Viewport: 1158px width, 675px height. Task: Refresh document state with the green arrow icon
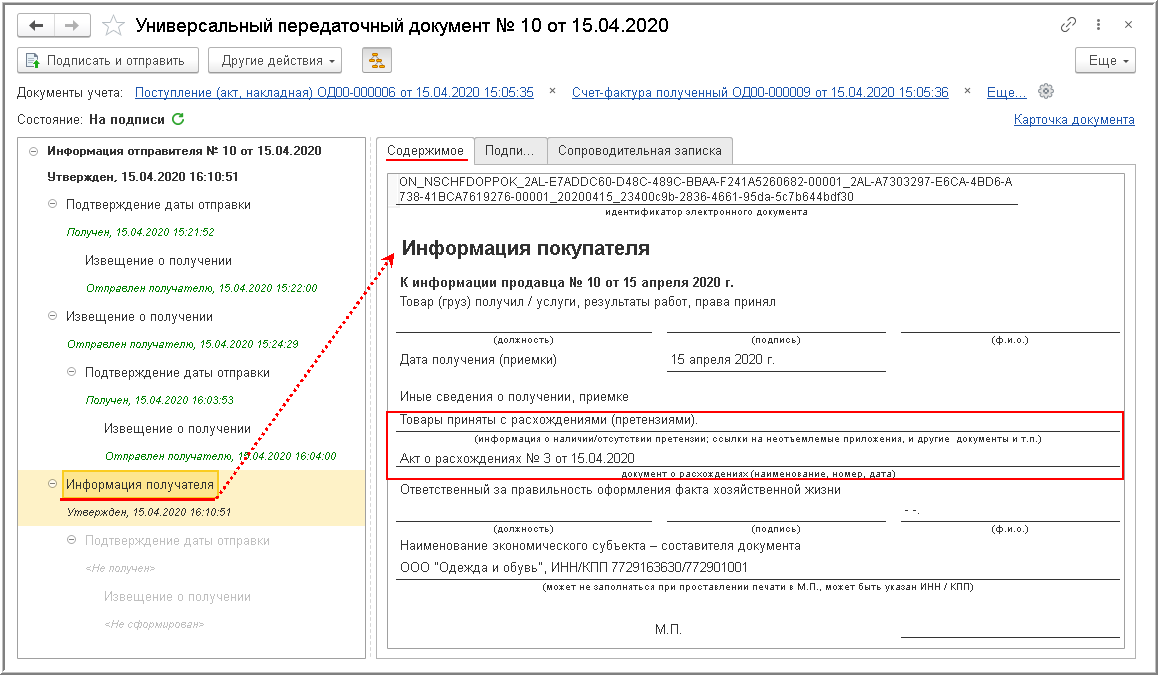click(178, 118)
